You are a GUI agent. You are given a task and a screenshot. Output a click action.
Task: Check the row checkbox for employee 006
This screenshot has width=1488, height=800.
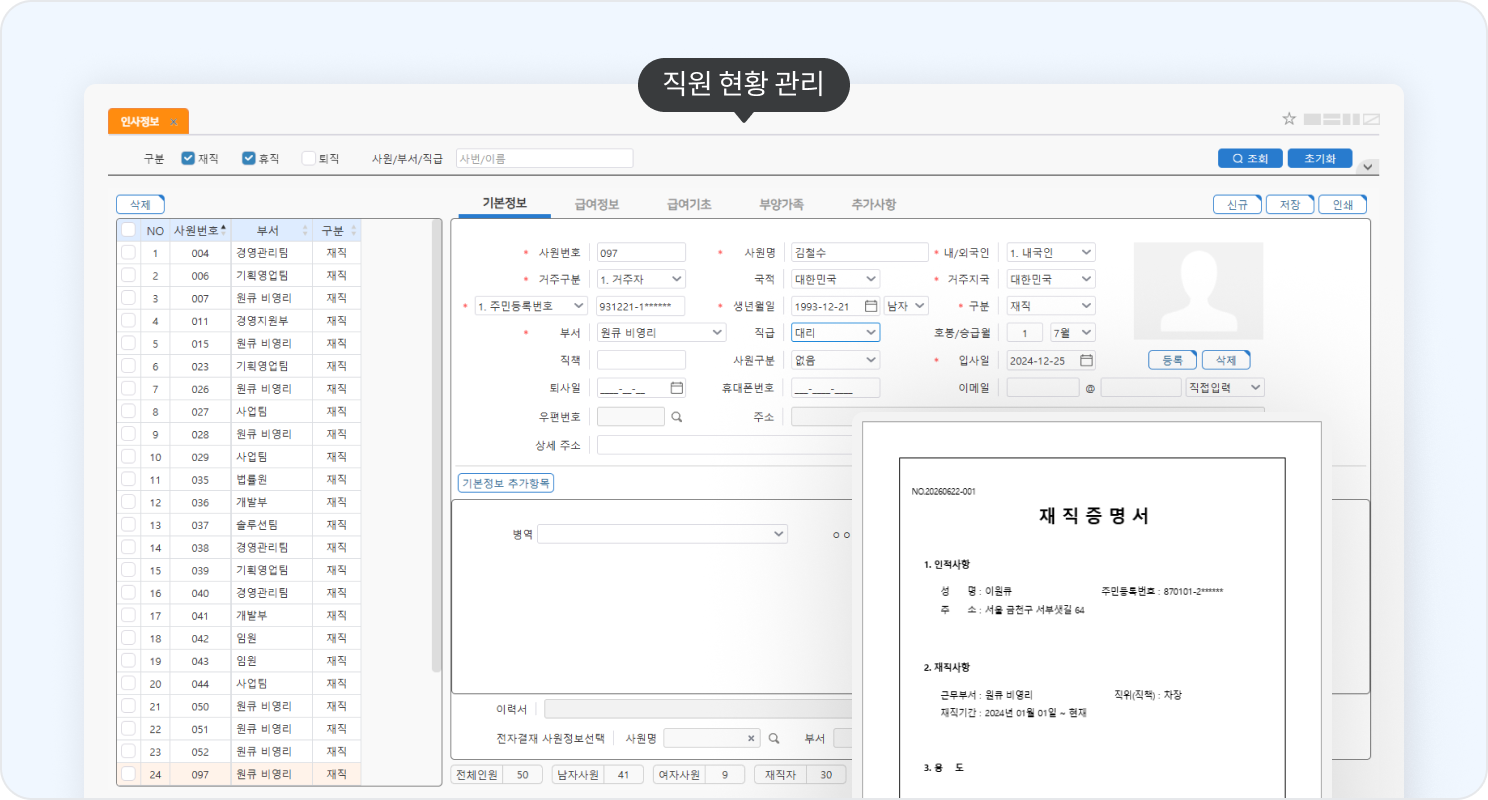coord(128,275)
